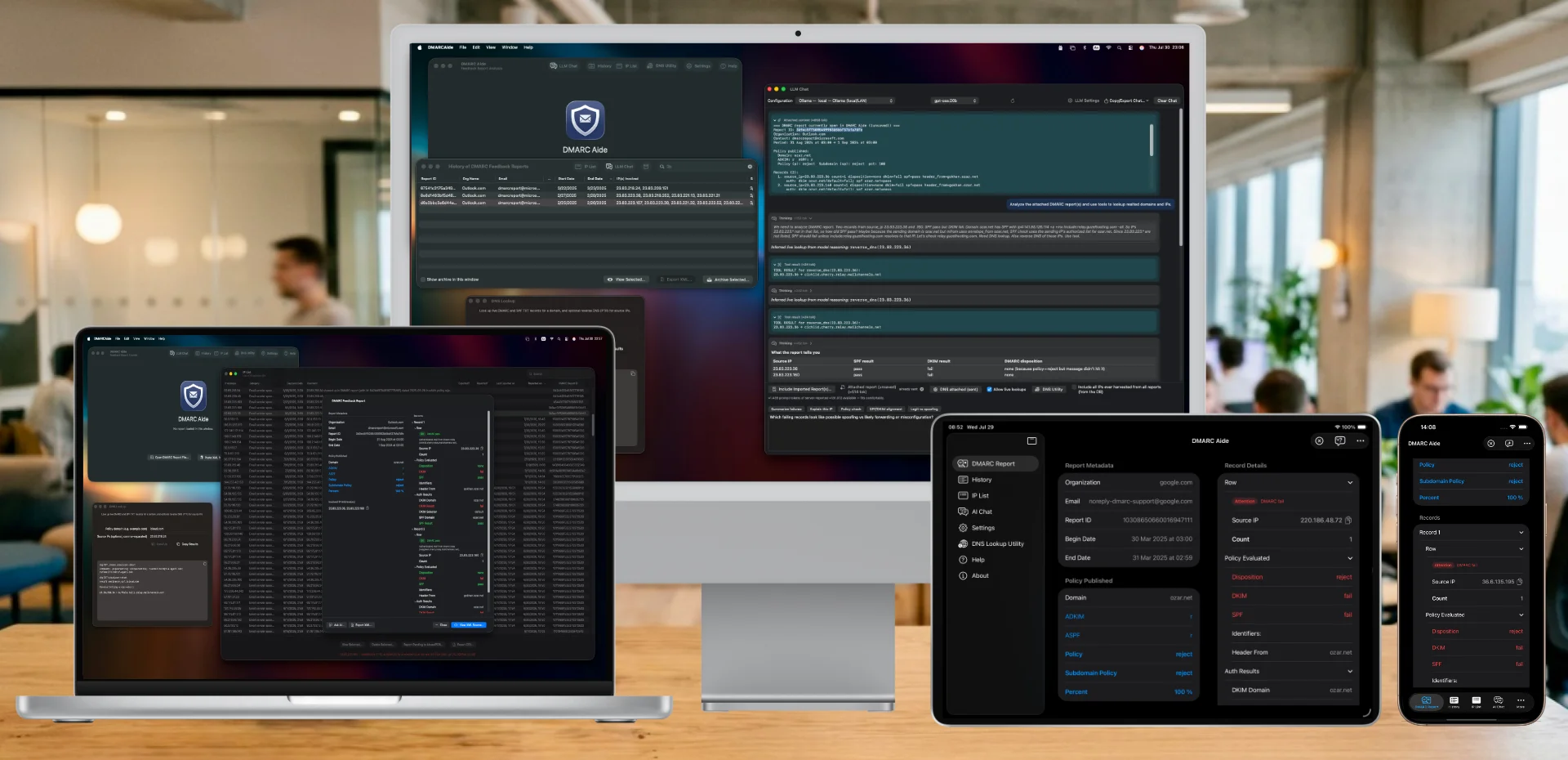Click the Spotlight search icon in the iMac menu bar
This screenshot has width=1568, height=760.
1120,47
